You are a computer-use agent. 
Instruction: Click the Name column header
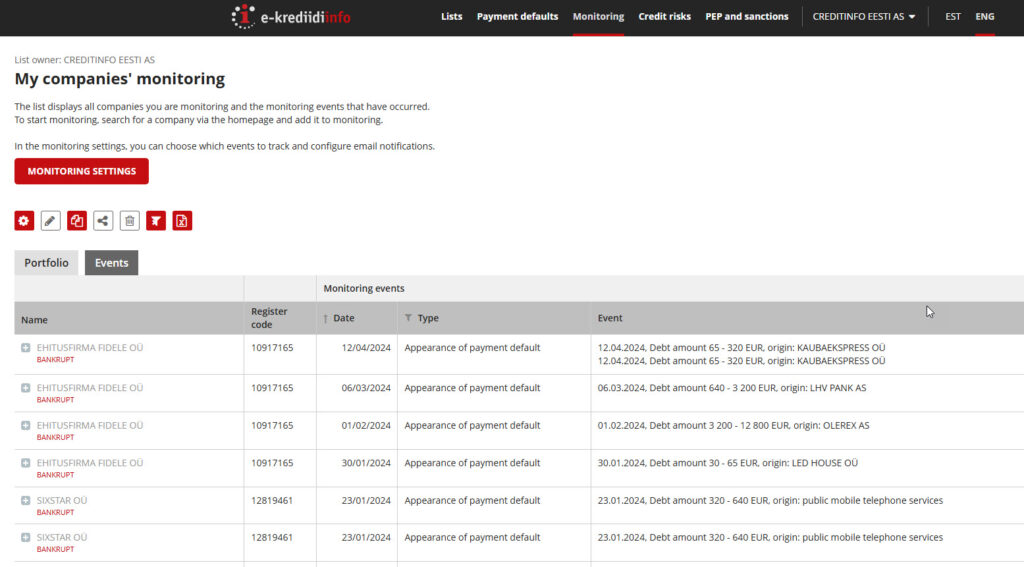[x=34, y=320]
